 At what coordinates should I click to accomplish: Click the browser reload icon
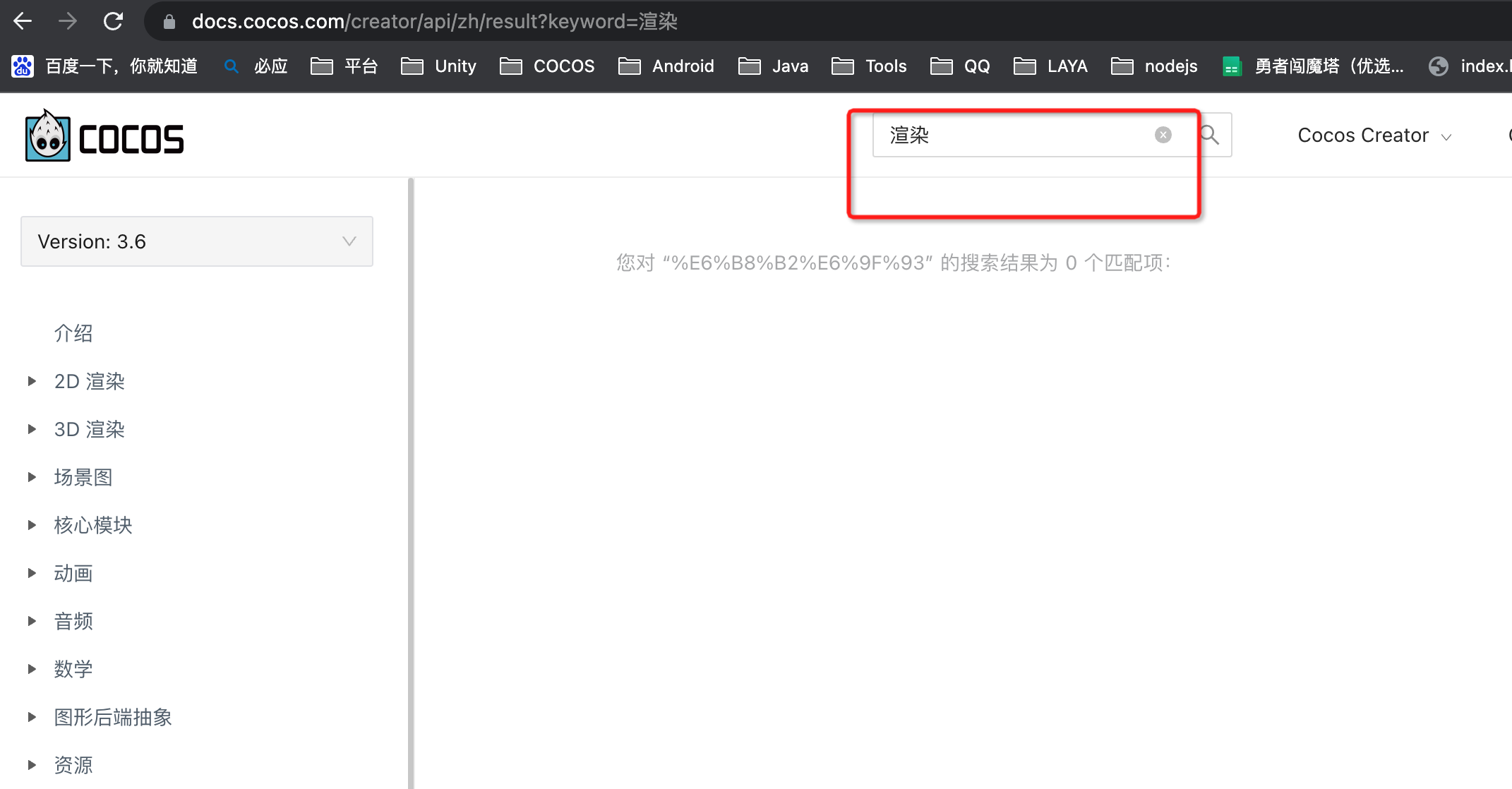point(113,21)
